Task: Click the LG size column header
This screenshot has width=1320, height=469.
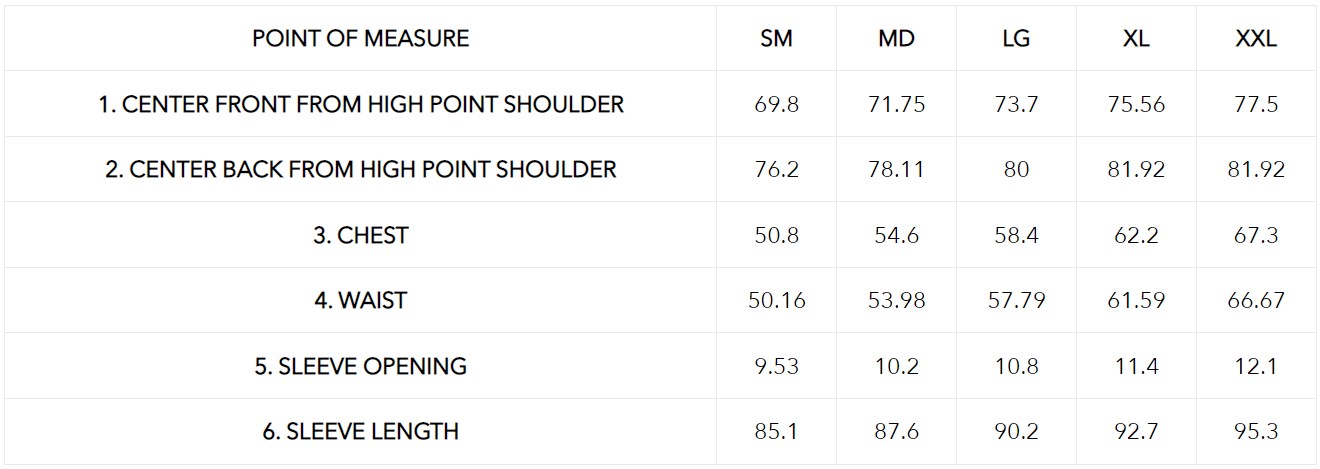Action: (x=1016, y=39)
